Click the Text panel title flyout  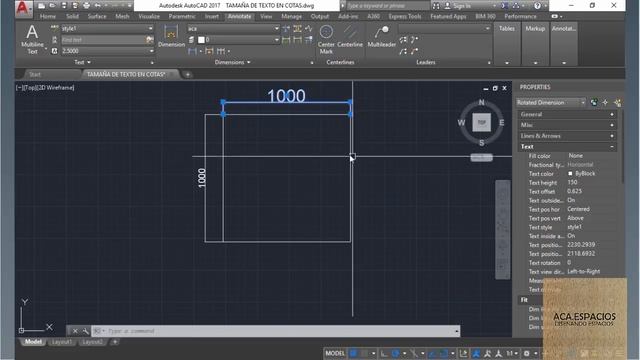(82, 62)
